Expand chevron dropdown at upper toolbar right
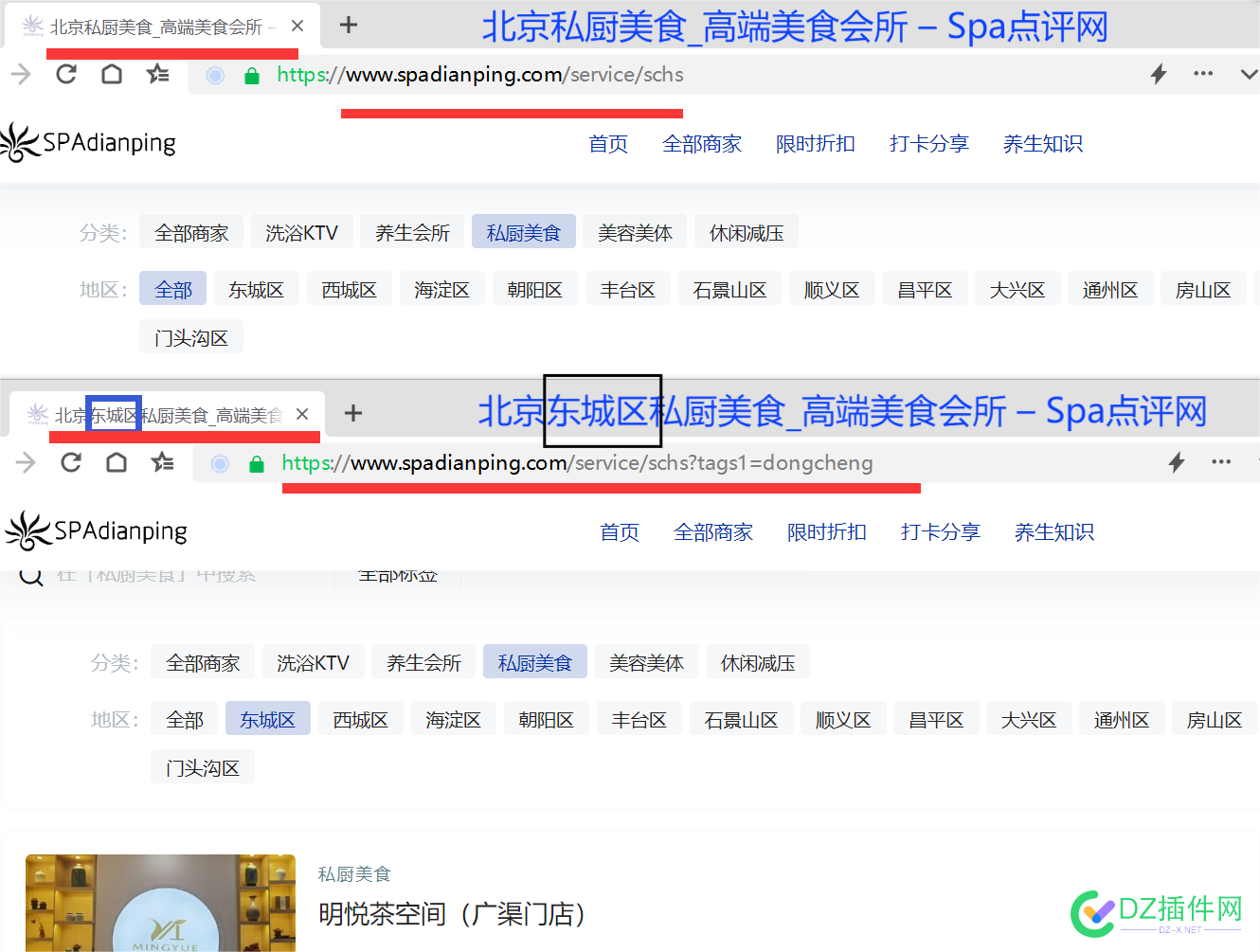This screenshot has height=952, width=1260. (x=1249, y=74)
